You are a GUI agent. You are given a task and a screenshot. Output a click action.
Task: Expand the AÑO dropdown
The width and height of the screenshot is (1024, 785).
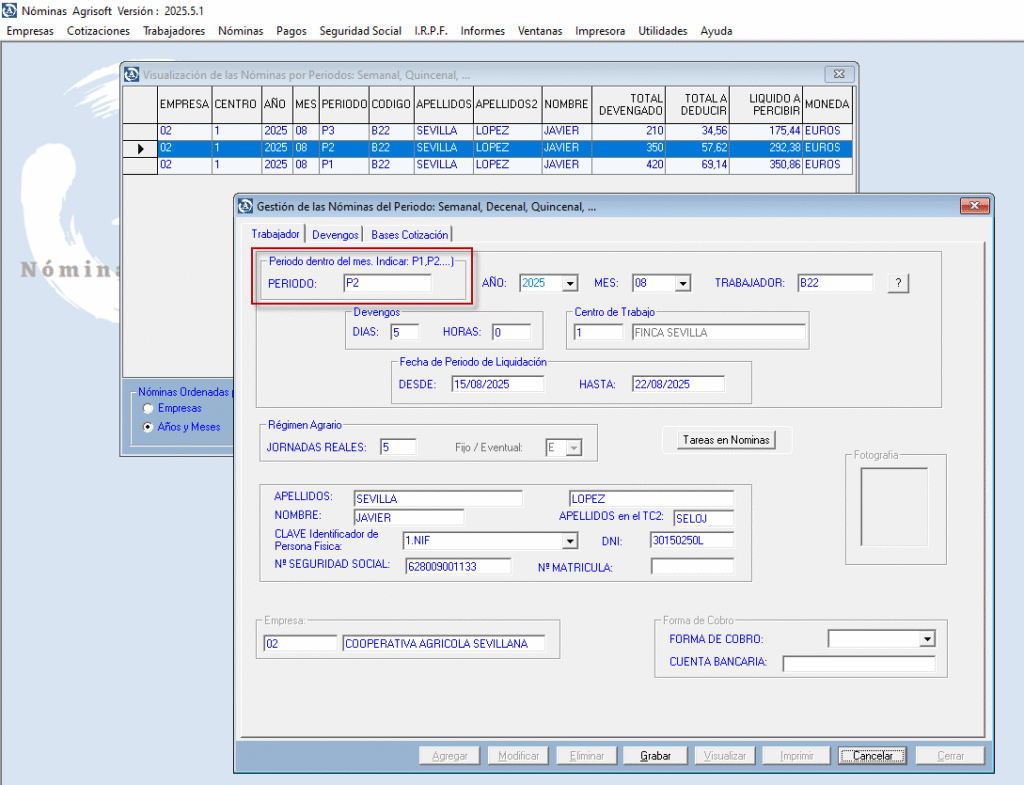[x=569, y=284]
